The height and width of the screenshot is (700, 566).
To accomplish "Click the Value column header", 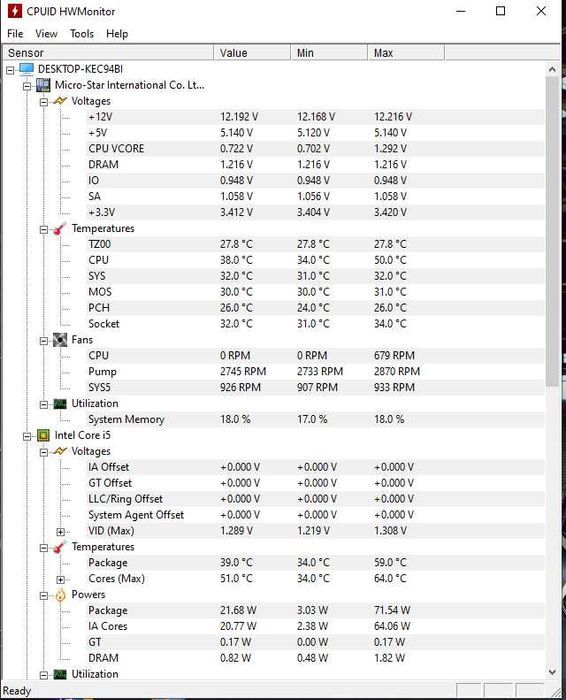I will click(252, 53).
